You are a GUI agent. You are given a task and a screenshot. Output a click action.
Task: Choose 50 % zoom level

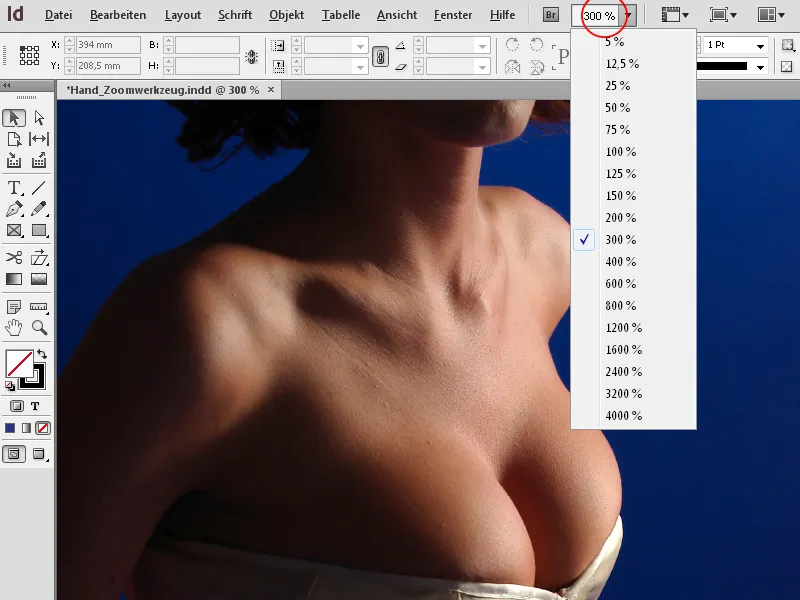click(633, 108)
